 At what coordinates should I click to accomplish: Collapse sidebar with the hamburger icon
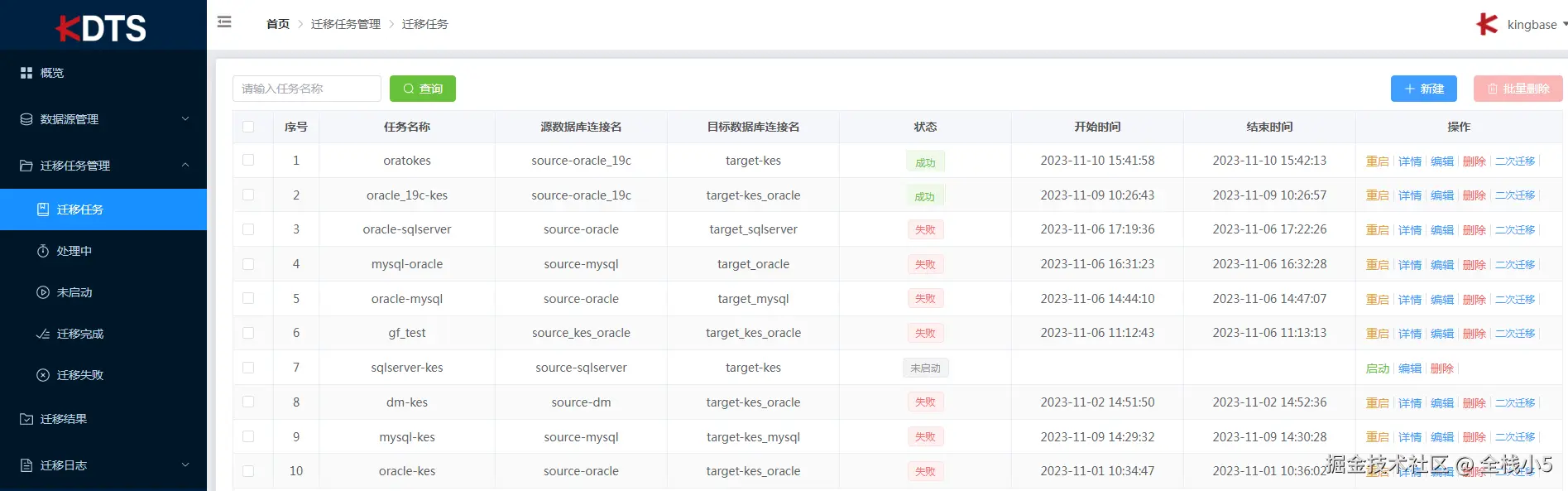click(224, 22)
